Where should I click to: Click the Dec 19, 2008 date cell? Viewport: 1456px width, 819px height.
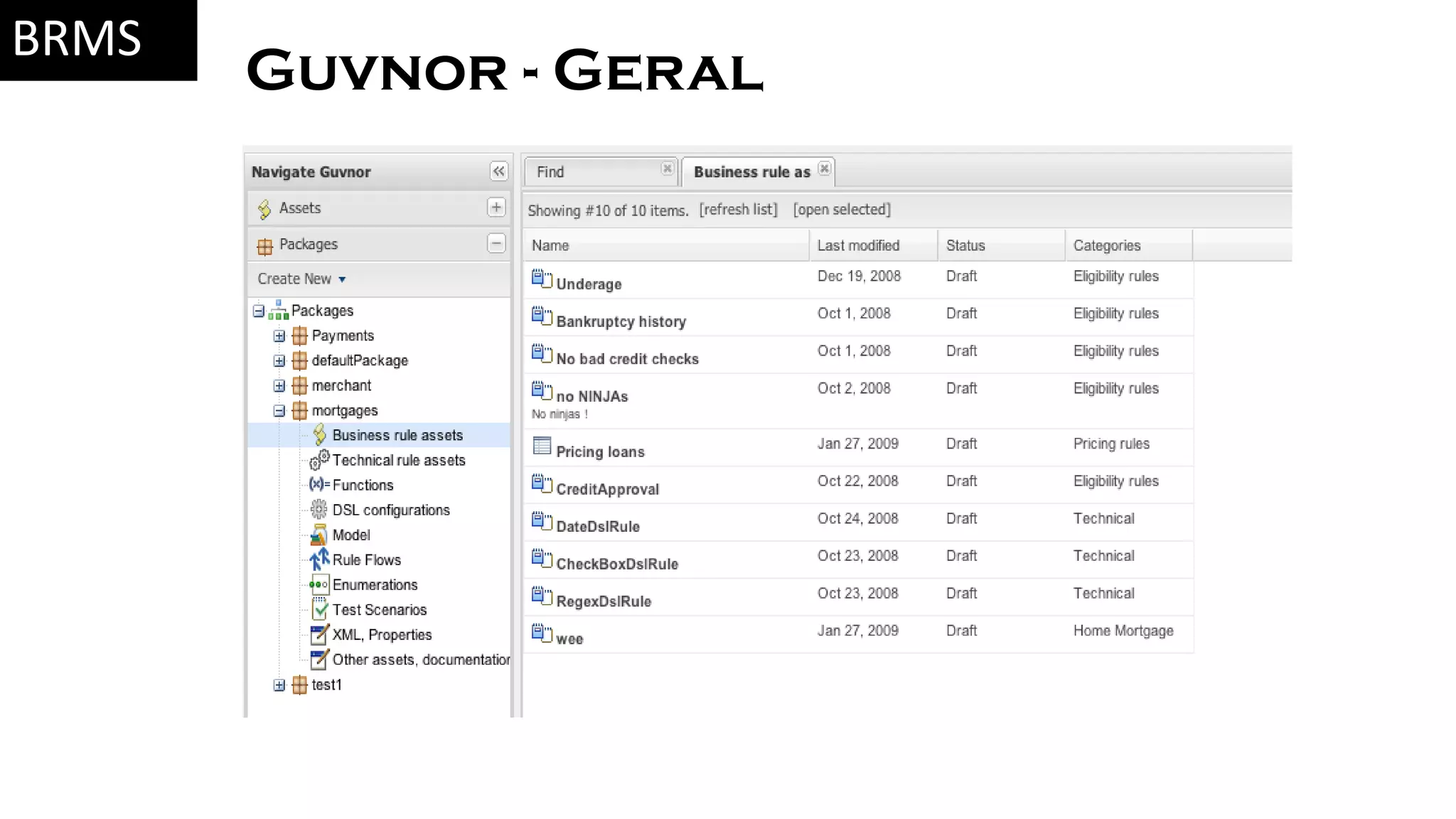(x=859, y=276)
